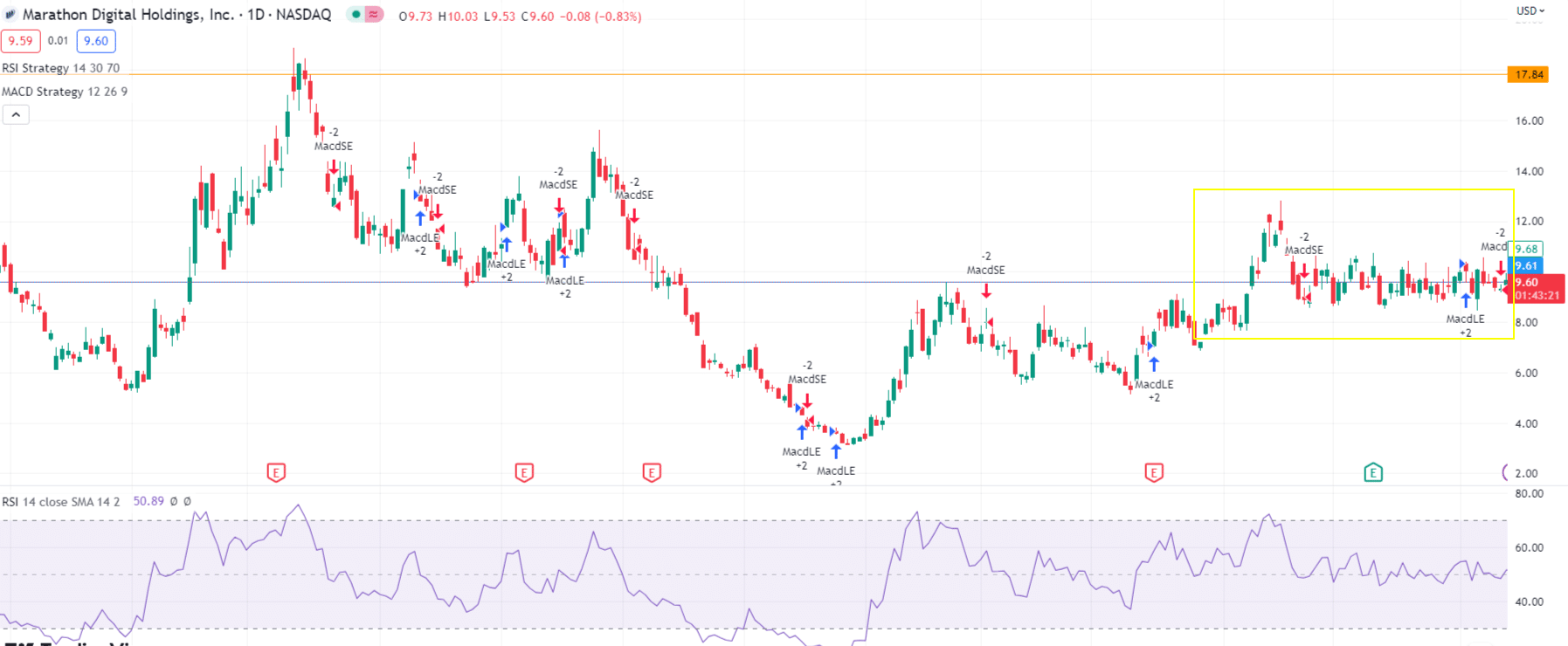Click the rightmost full red E earnings marker

coord(1154,473)
